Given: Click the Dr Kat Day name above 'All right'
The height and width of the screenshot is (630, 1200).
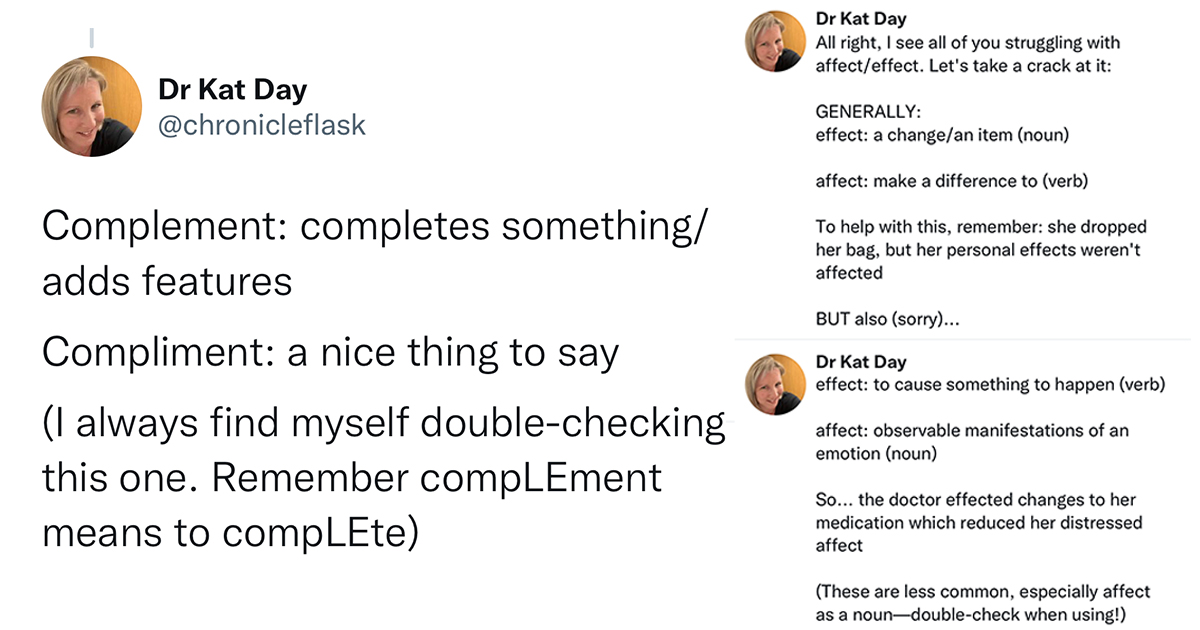Looking at the screenshot, I should [861, 19].
